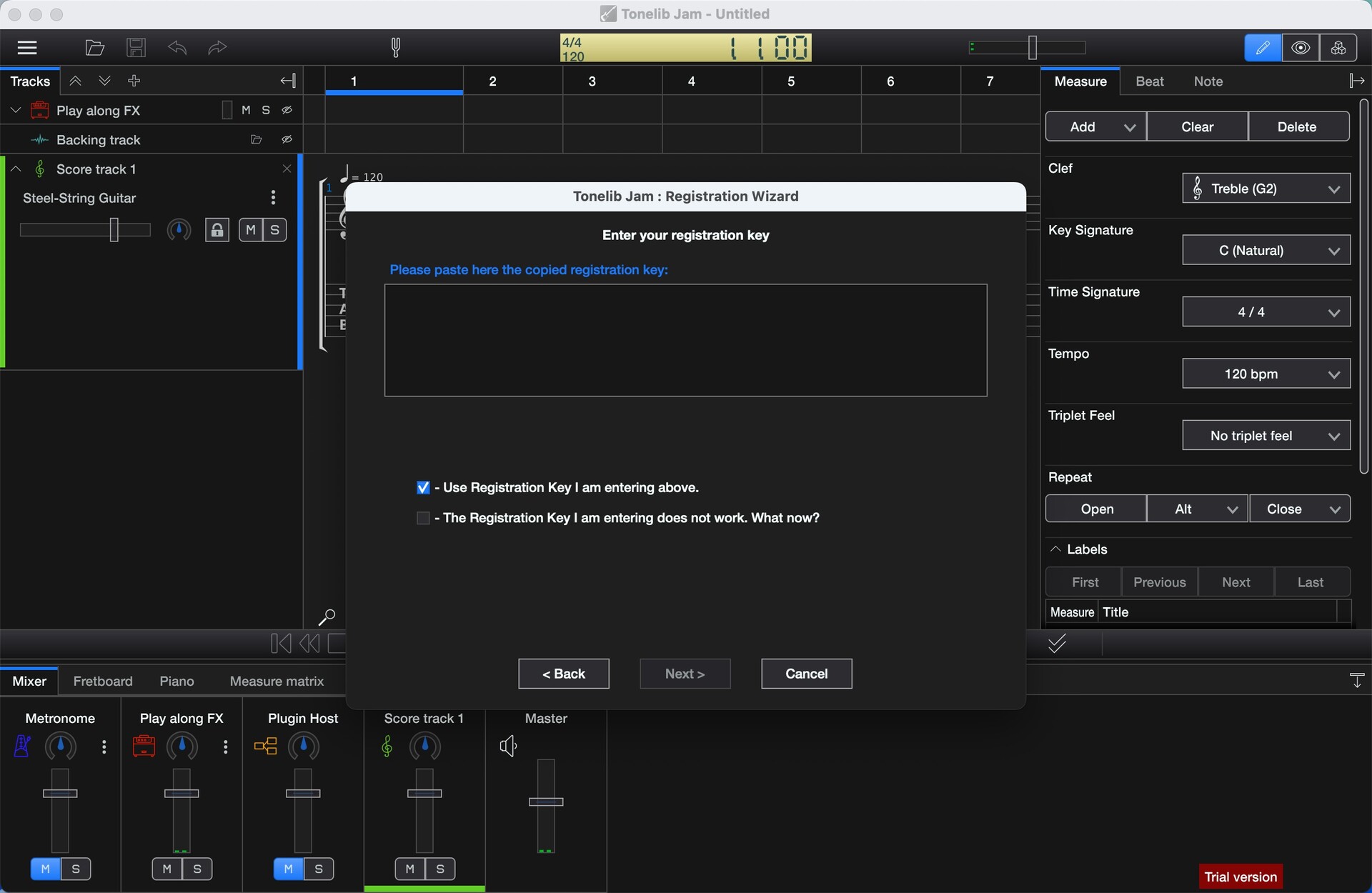Move track up with double-chevron up icon

click(75, 81)
